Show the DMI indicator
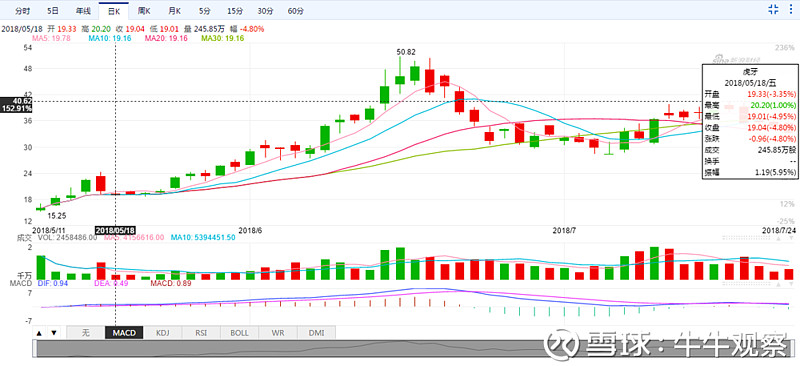Image resolution: width=800 pixels, height=366 pixels. [316, 333]
